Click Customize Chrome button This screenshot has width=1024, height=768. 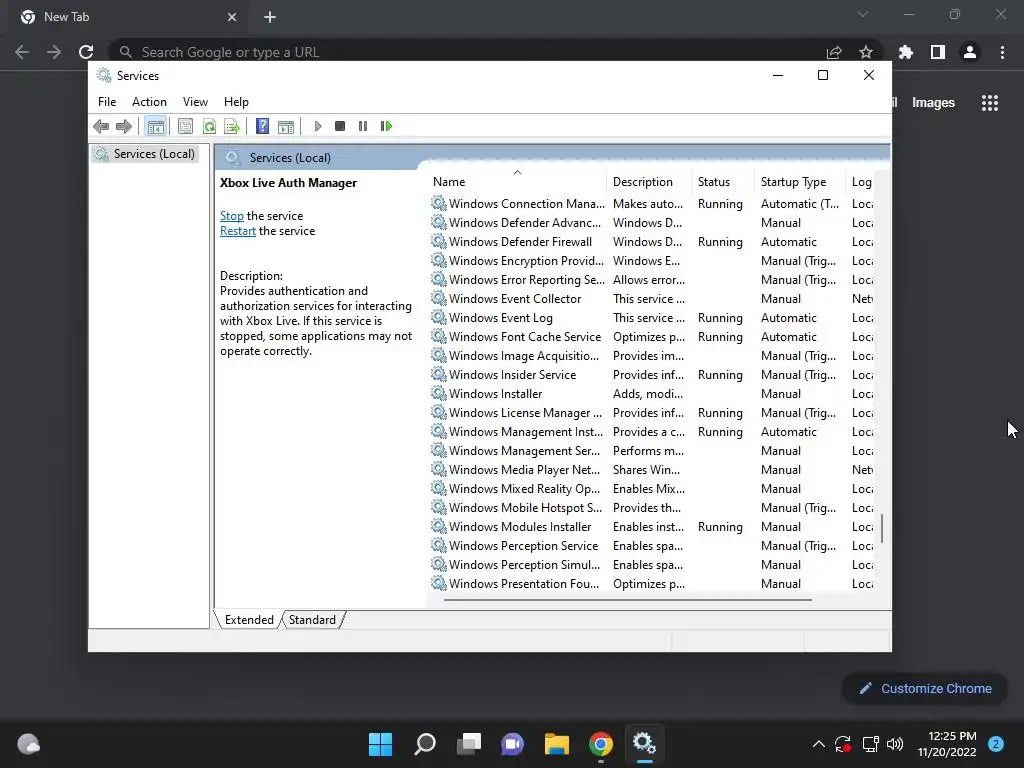click(x=925, y=688)
